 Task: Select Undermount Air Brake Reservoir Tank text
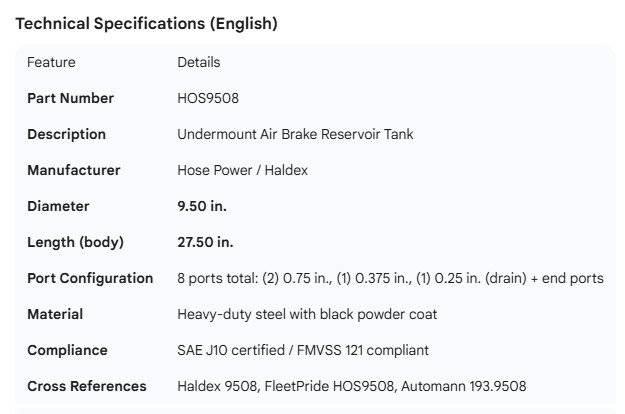(295, 134)
